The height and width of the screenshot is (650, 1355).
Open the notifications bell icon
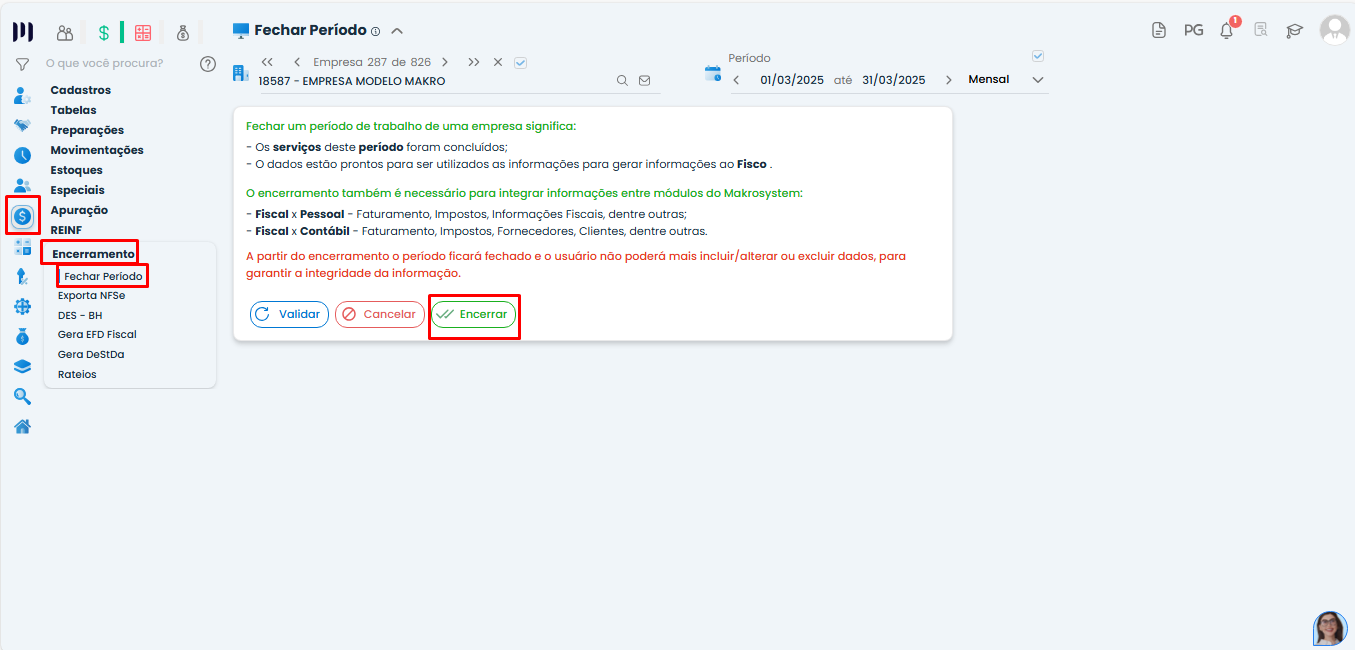(x=1227, y=30)
